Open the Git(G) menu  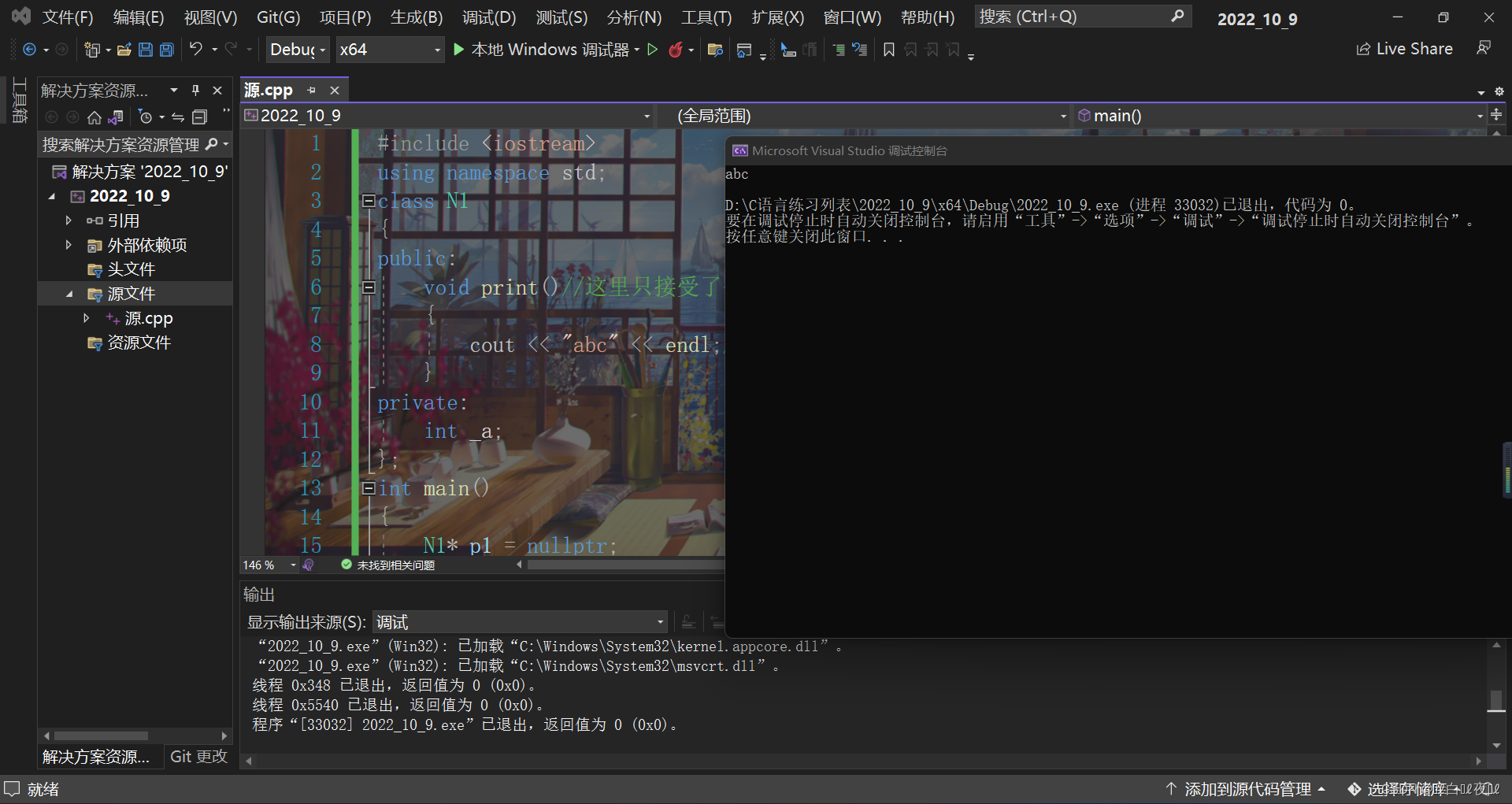278,17
